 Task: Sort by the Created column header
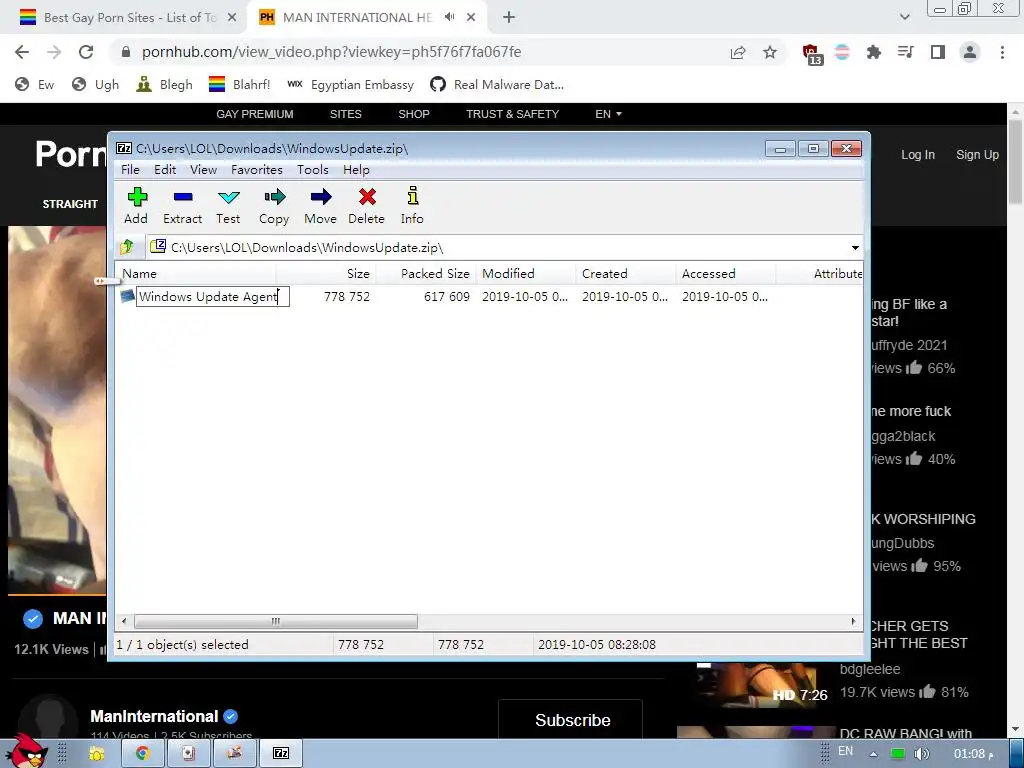tap(626, 274)
